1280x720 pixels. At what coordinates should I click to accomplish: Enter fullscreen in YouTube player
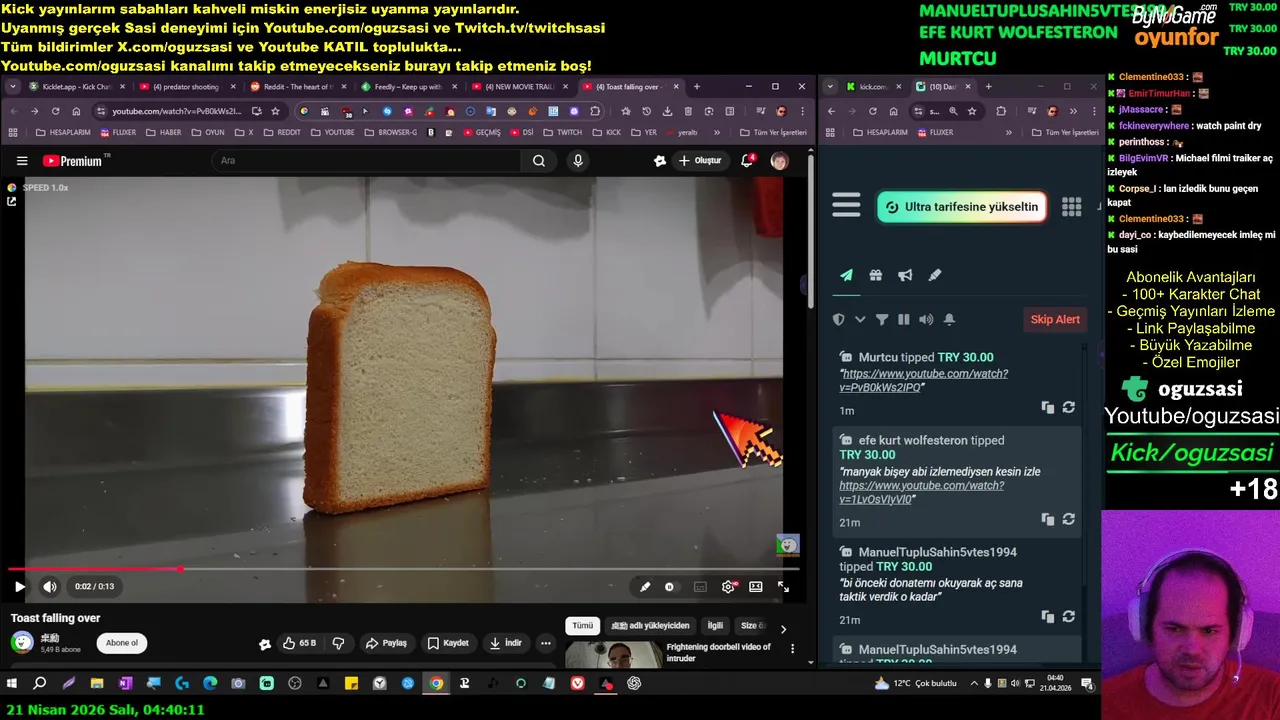pyautogui.click(x=783, y=587)
